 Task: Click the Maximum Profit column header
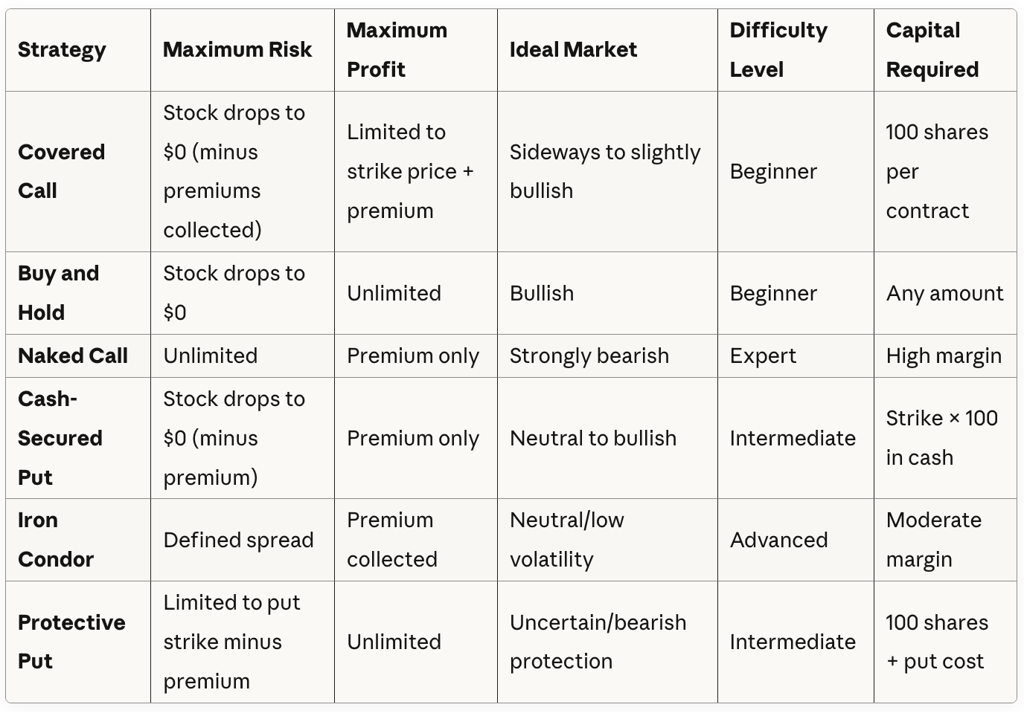(397, 50)
